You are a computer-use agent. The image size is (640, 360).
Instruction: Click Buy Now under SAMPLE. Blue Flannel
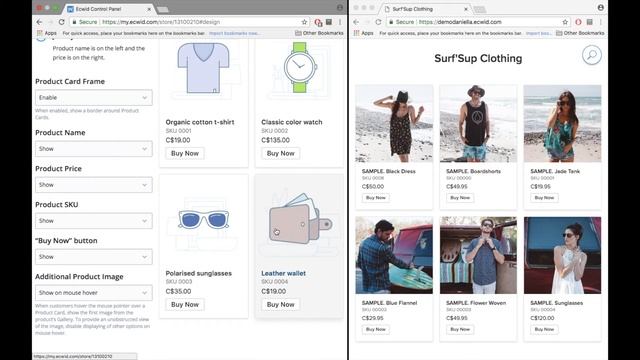click(376, 329)
